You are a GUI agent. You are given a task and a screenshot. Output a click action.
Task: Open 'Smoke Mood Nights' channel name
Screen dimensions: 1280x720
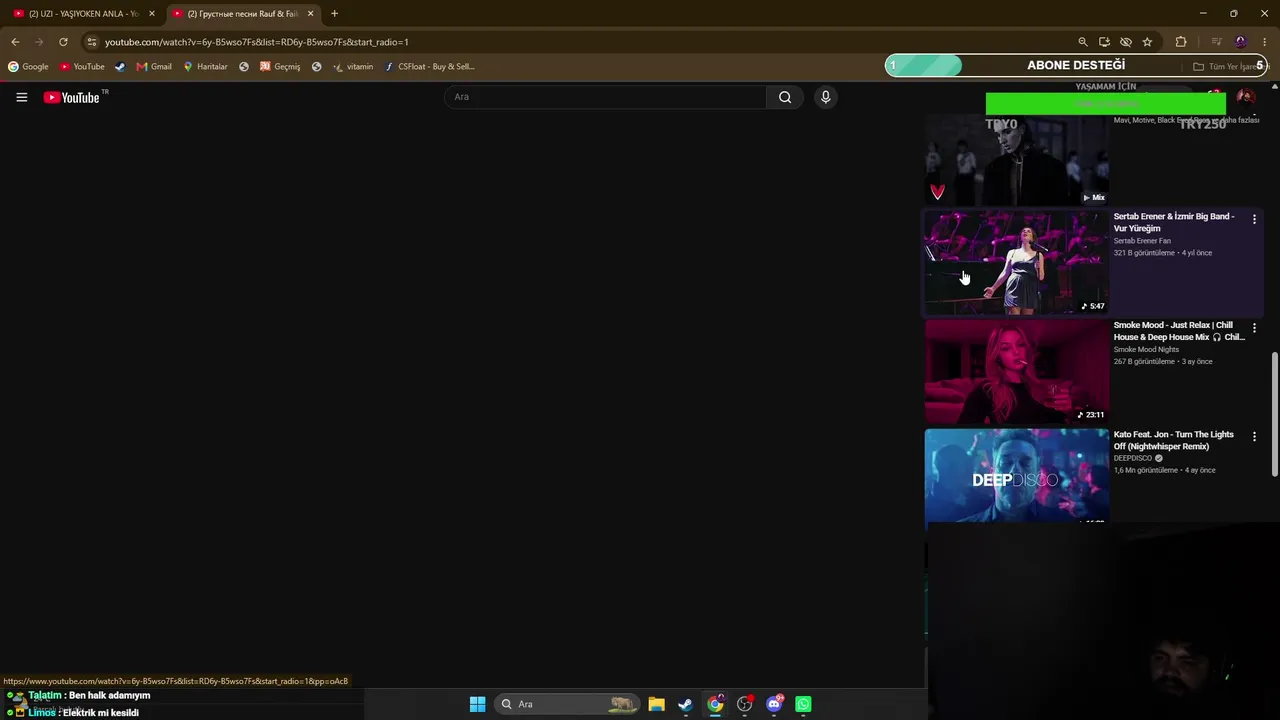[1146, 350]
